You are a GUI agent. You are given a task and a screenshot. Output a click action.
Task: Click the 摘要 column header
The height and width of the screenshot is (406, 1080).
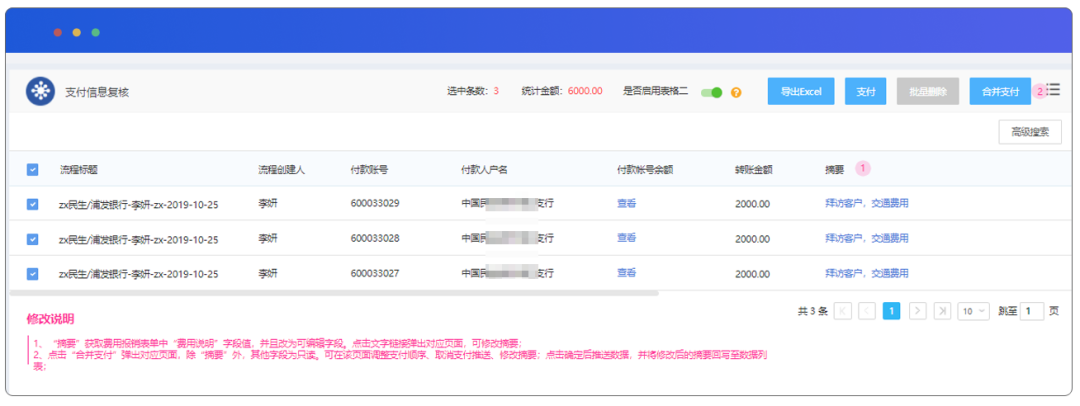(834, 170)
